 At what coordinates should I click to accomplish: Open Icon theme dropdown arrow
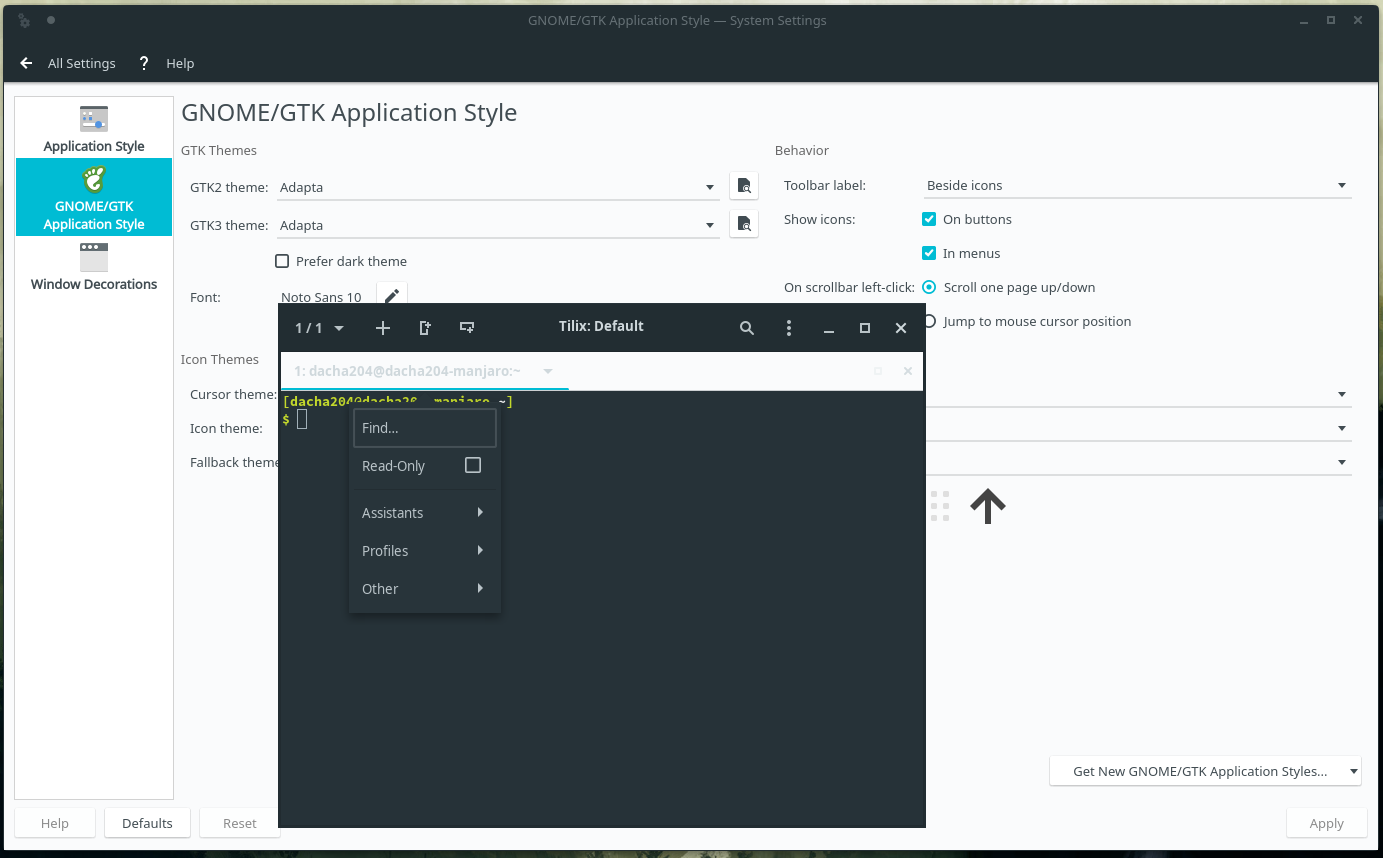pos(1342,428)
